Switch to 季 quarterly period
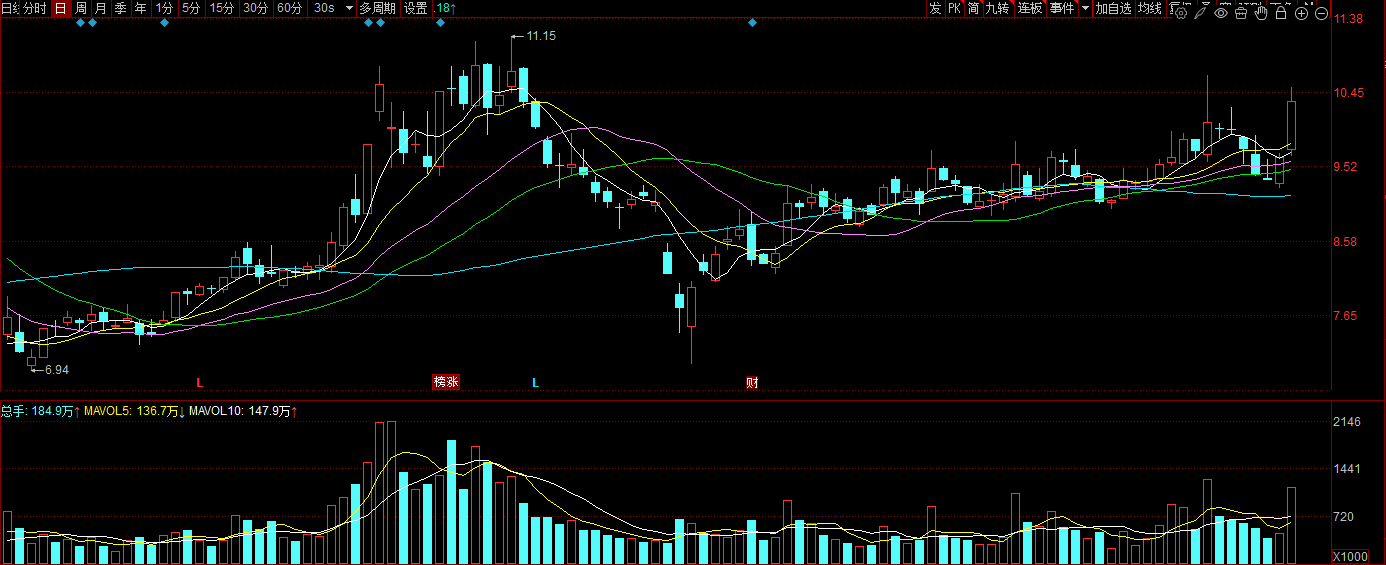This screenshot has height=565, width=1386. coord(120,8)
